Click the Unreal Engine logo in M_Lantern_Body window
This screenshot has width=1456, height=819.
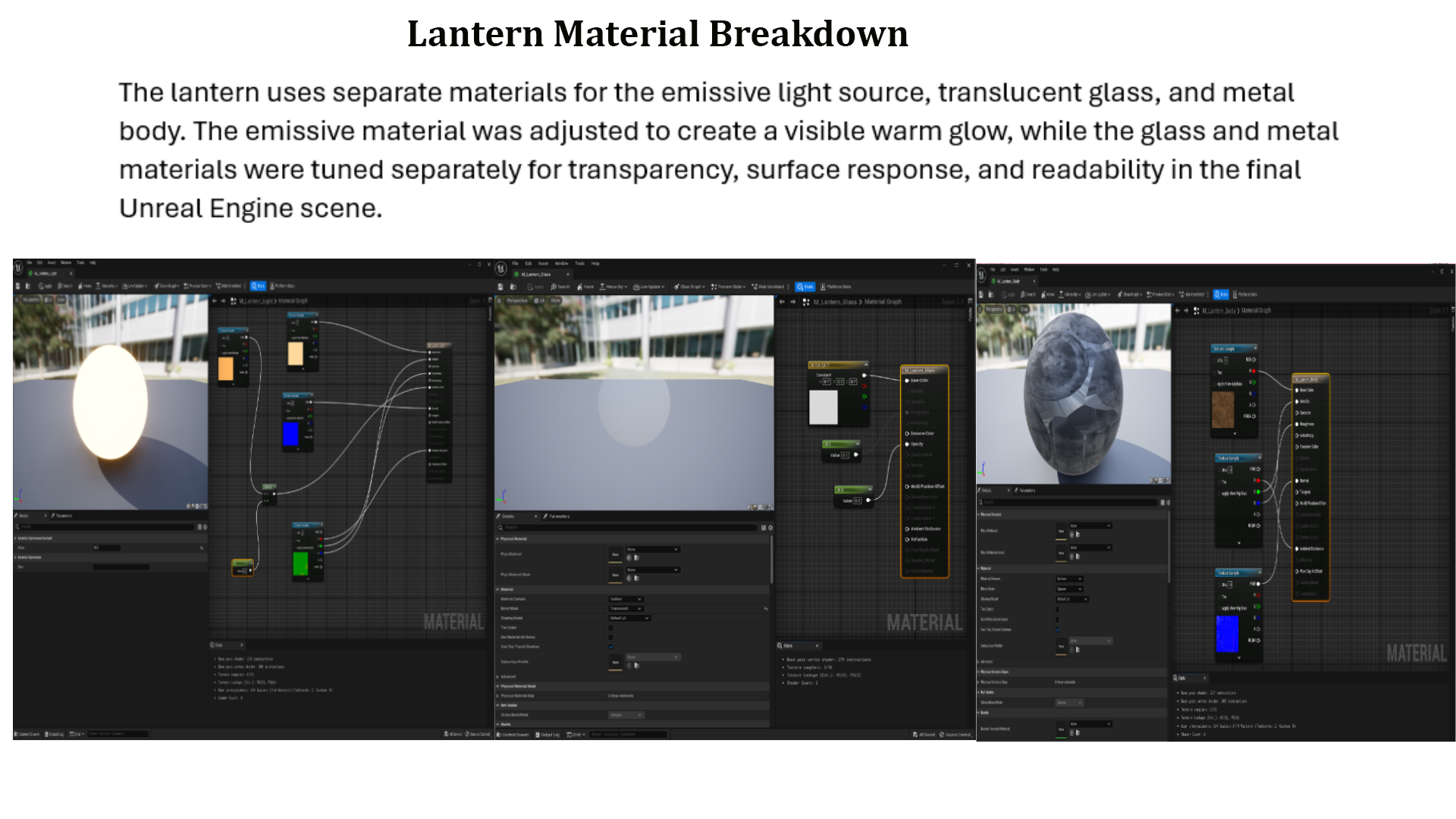(x=981, y=275)
